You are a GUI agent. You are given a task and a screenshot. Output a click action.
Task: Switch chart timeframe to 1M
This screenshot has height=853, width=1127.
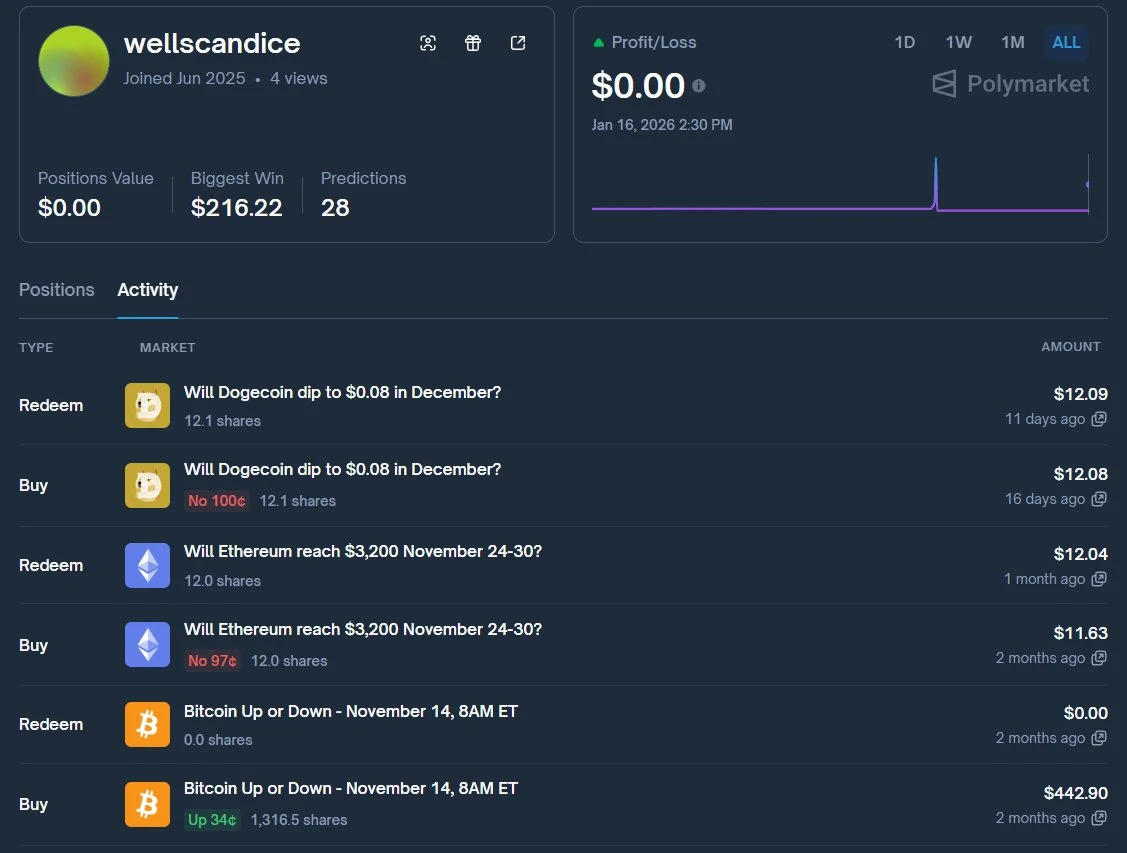pyautogui.click(x=1012, y=43)
